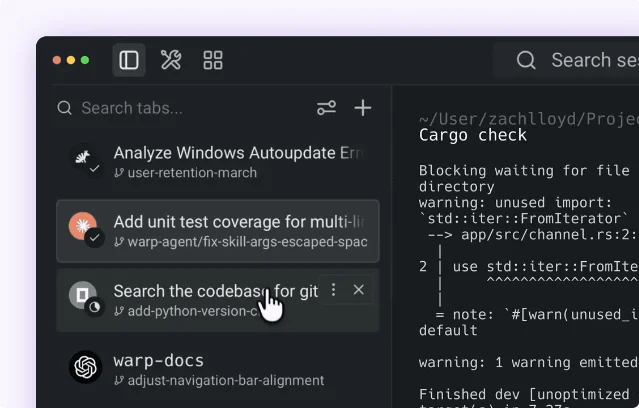This screenshot has height=408, width=639.
Task: Click the app/src/channel.rs file path
Action: tap(549, 235)
